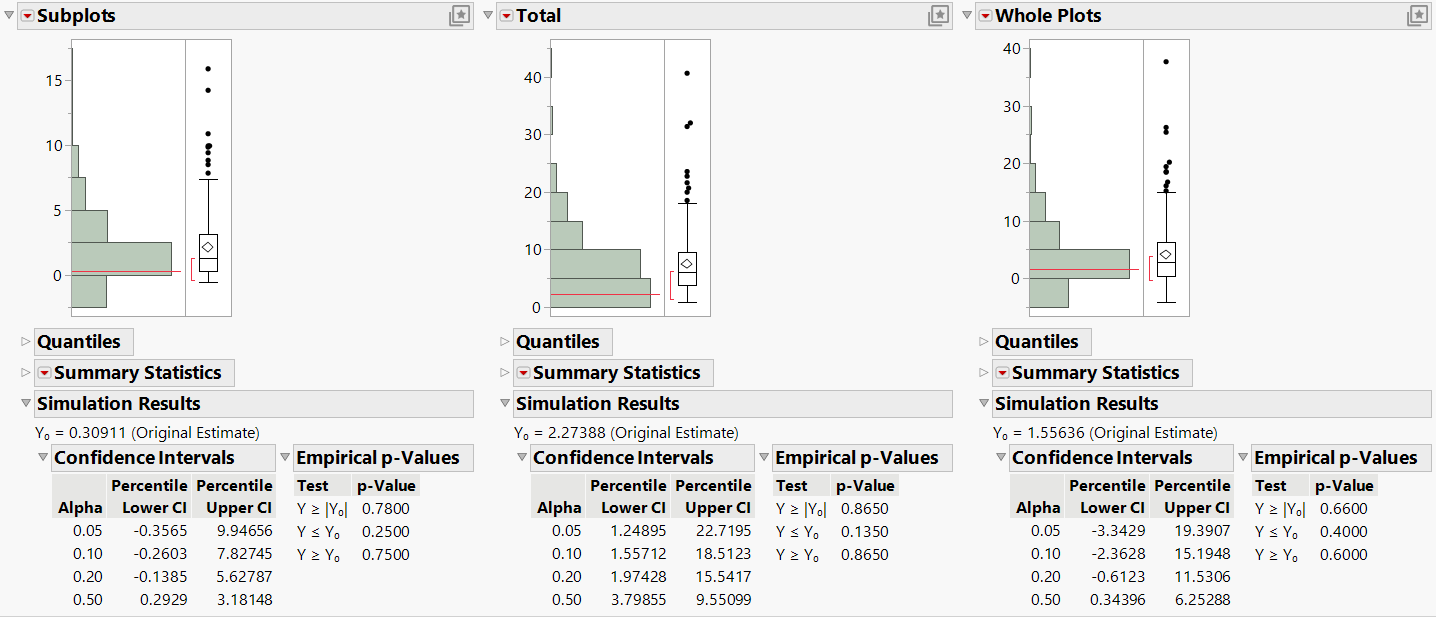Open the Total red triangle menu
The image size is (1436, 617).
[x=506, y=15]
